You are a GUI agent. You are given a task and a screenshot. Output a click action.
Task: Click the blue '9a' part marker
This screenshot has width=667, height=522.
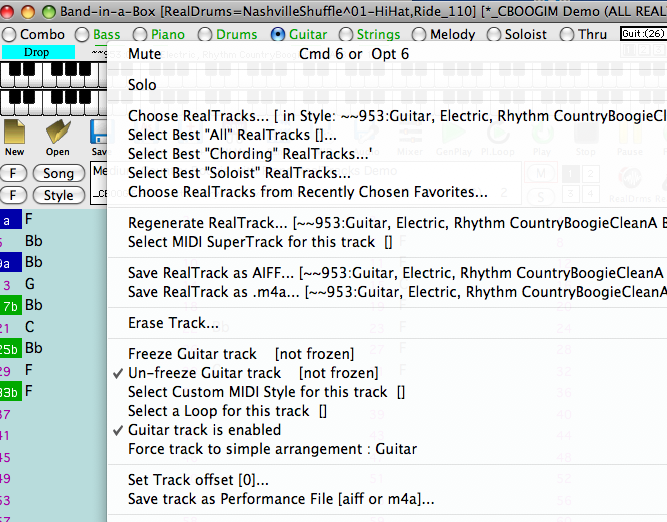10,263
